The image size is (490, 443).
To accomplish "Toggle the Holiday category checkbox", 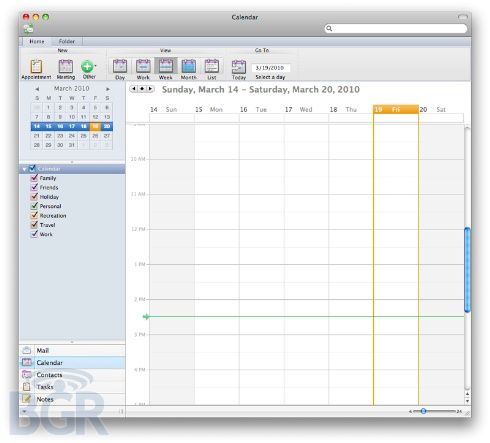I will coord(34,197).
